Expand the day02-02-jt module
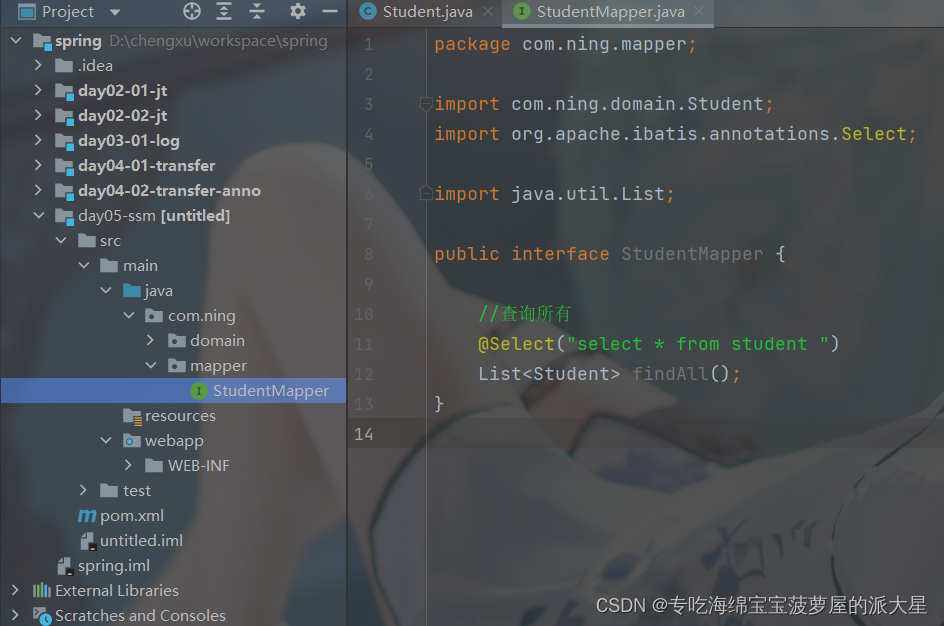Image resolution: width=944 pixels, height=626 pixels. coord(38,115)
